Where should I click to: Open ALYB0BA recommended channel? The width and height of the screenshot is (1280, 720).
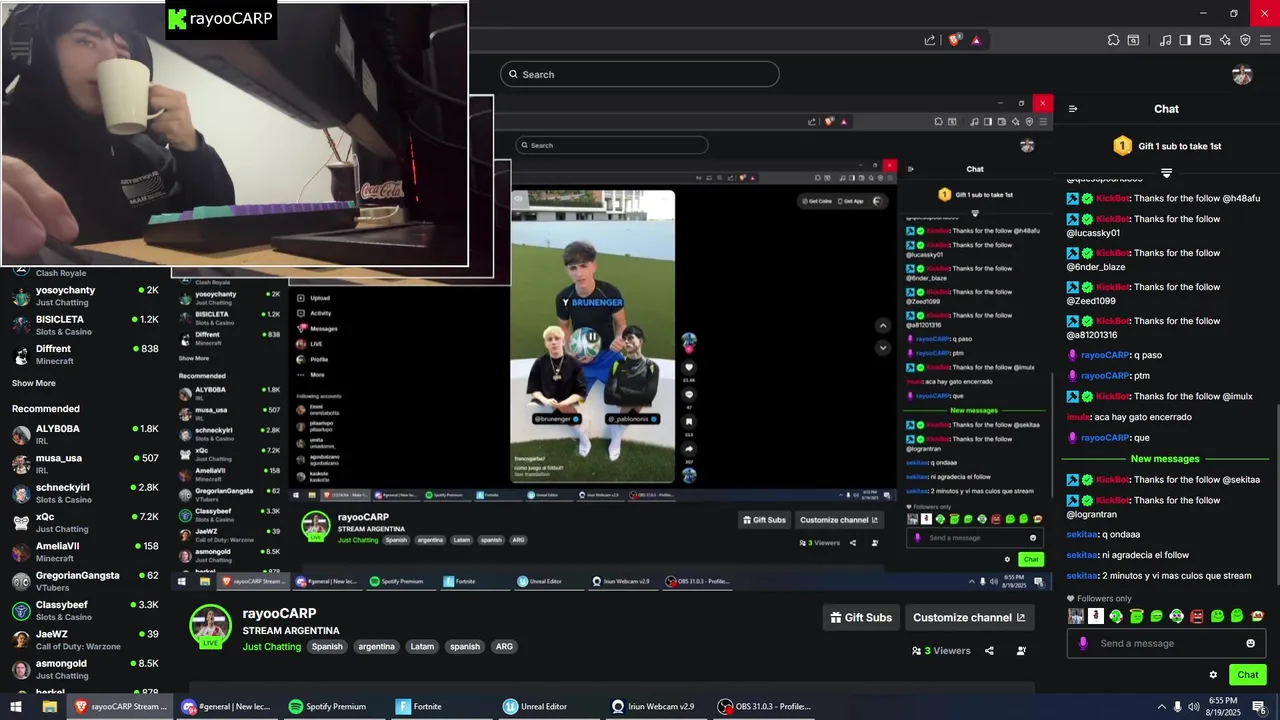click(x=85, y=435)
